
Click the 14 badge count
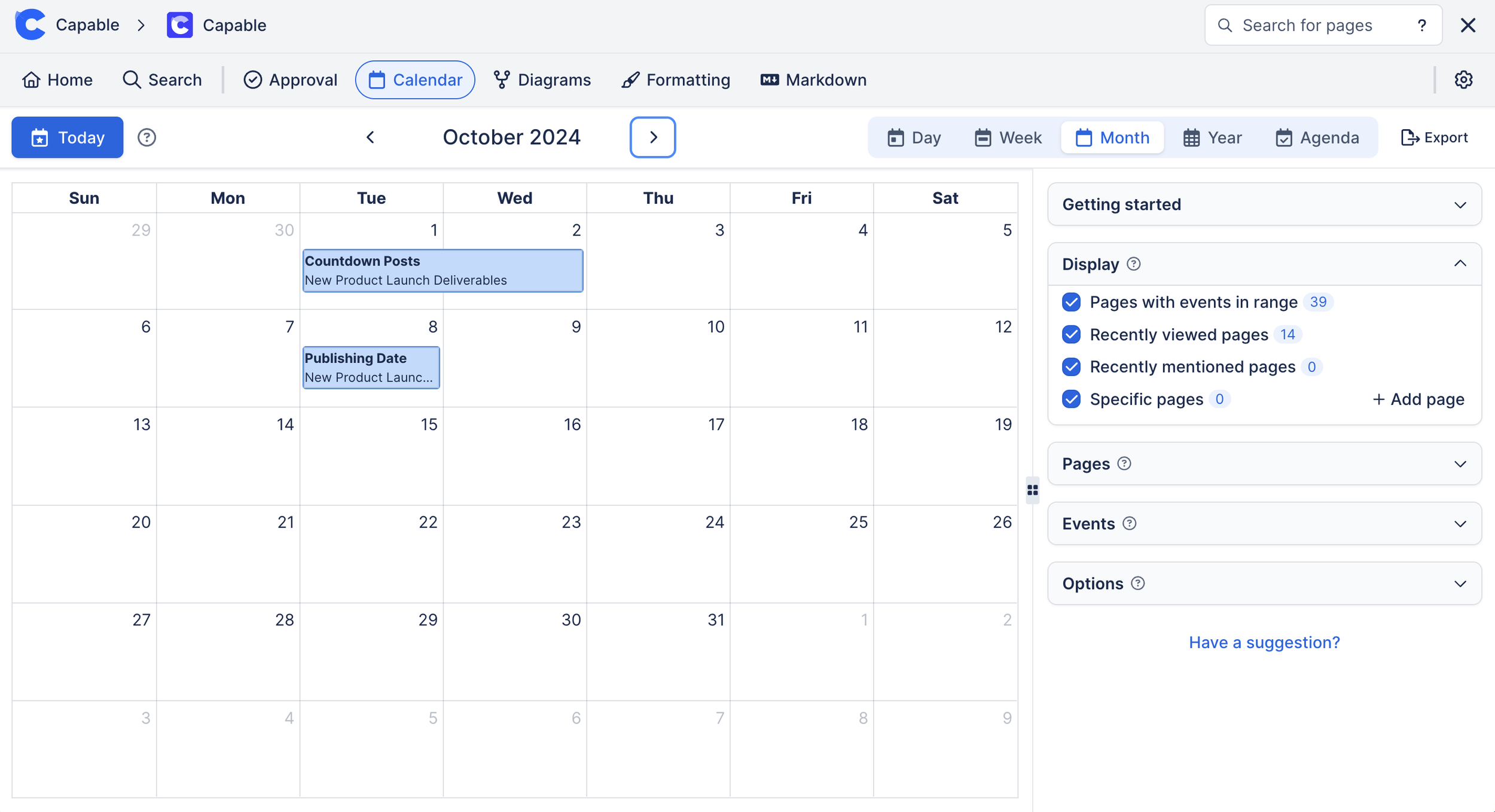pos(1287,334)
